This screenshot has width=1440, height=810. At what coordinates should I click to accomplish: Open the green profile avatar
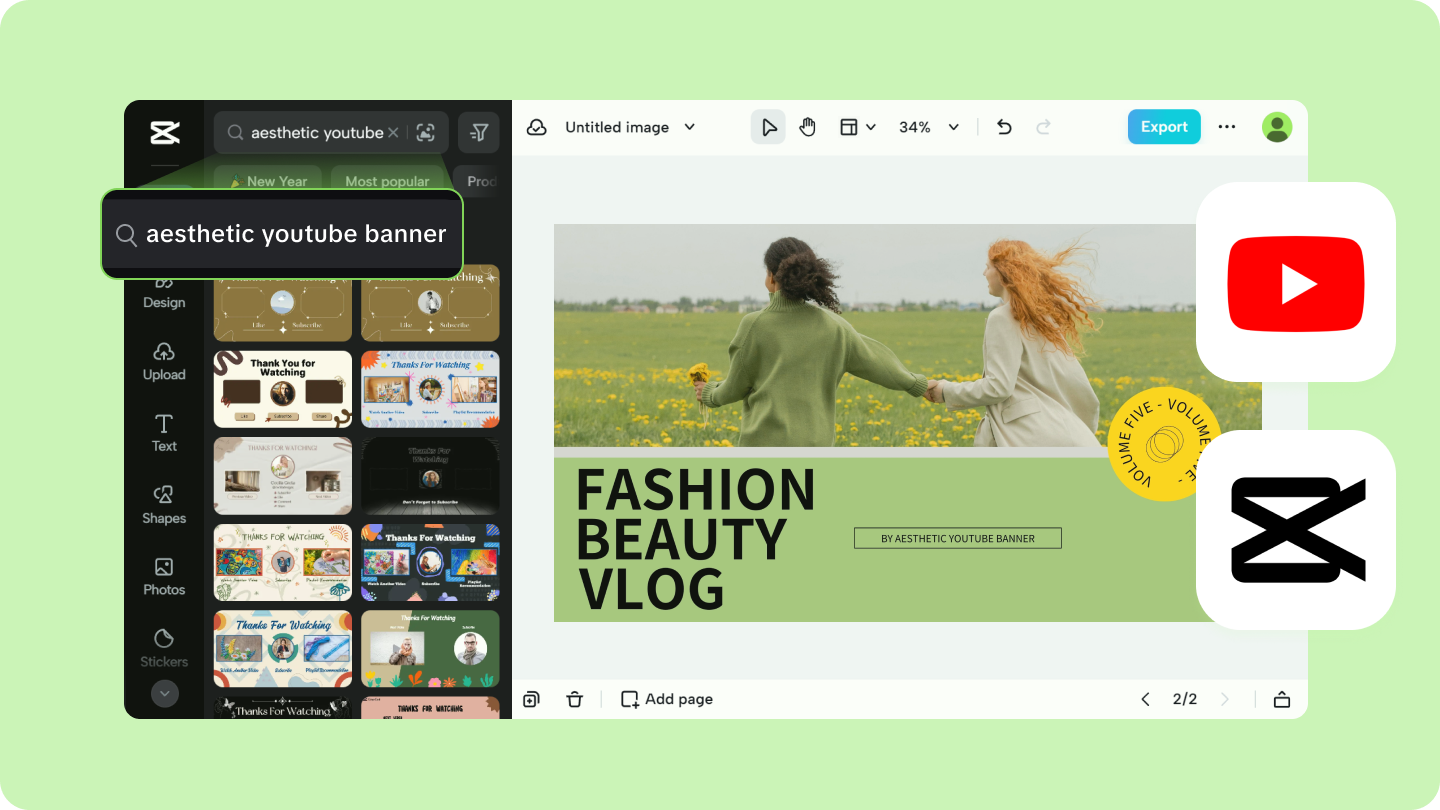coord(1277,127)
